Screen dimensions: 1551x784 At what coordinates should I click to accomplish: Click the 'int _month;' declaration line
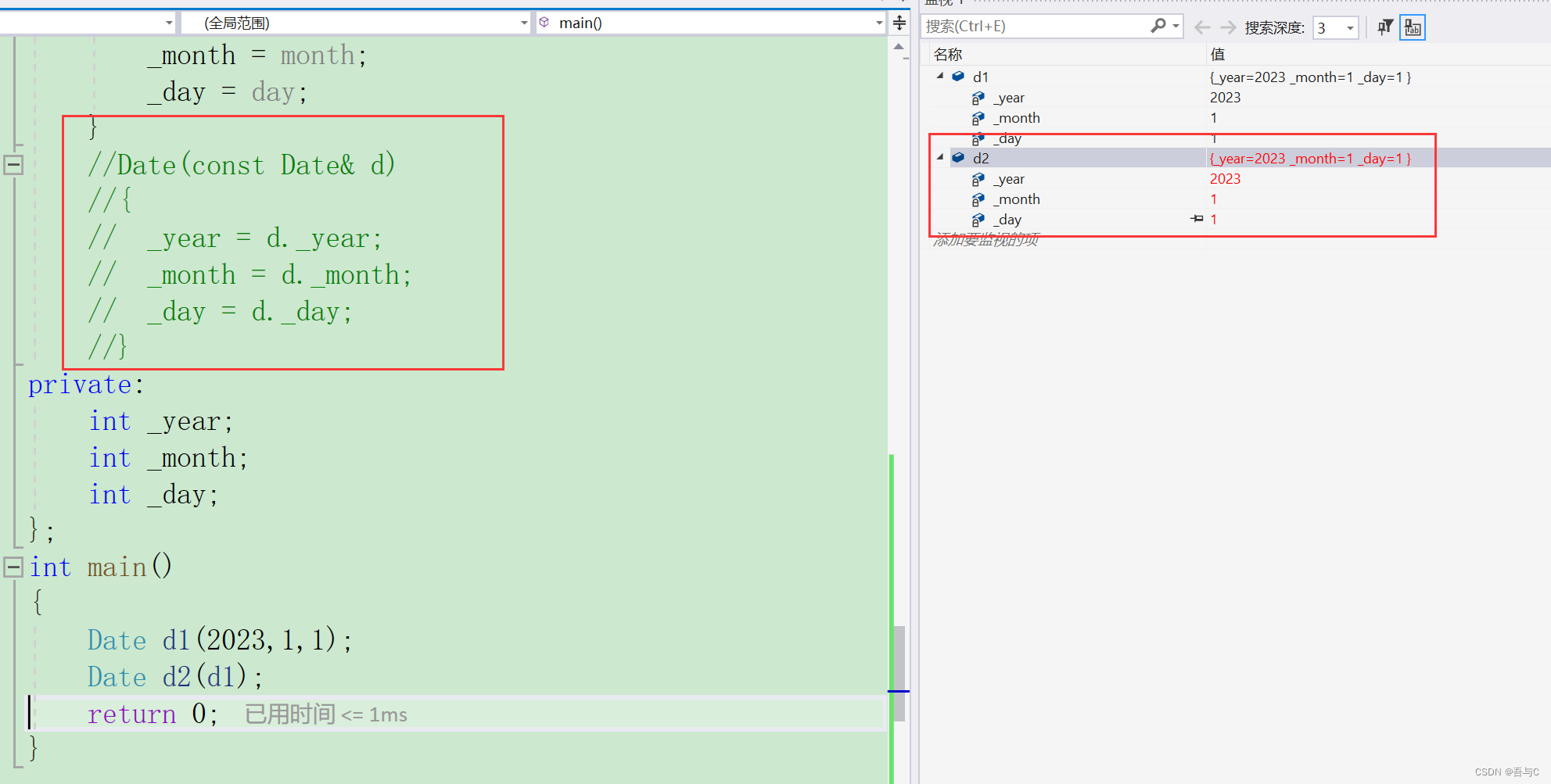point(168,458)
